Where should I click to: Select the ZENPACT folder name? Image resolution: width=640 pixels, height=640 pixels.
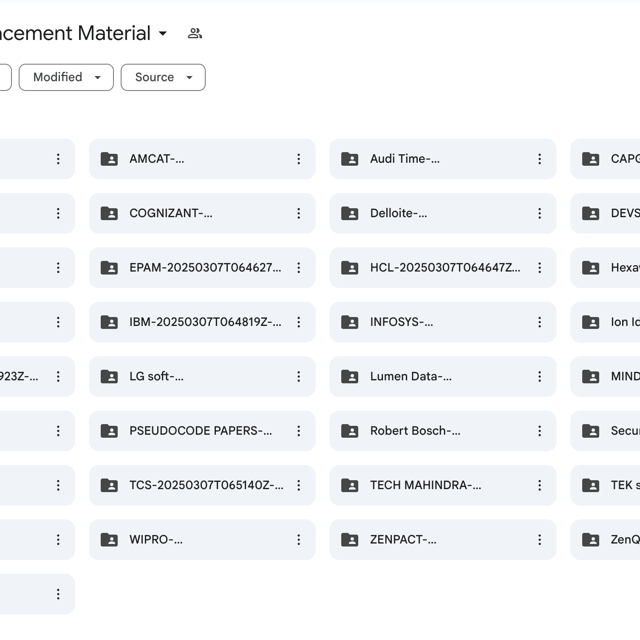coord(403,540)
